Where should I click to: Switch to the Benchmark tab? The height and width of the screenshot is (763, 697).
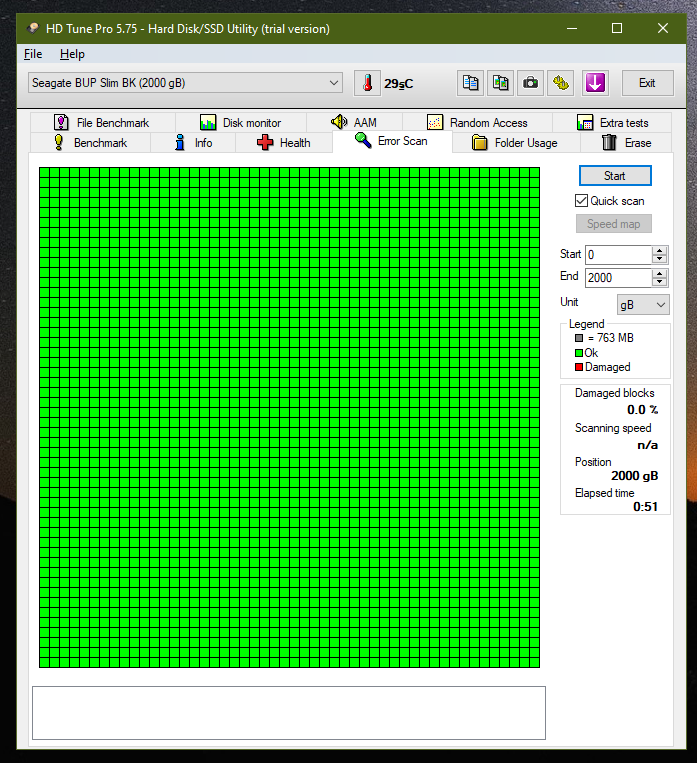click(91, 143)
